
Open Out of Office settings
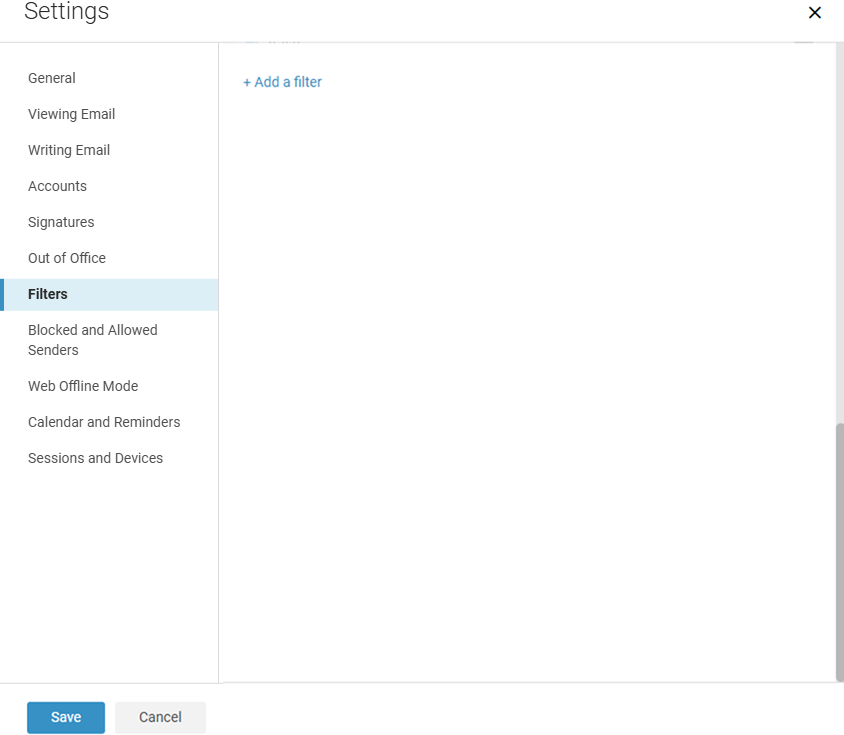click(67, 258)
